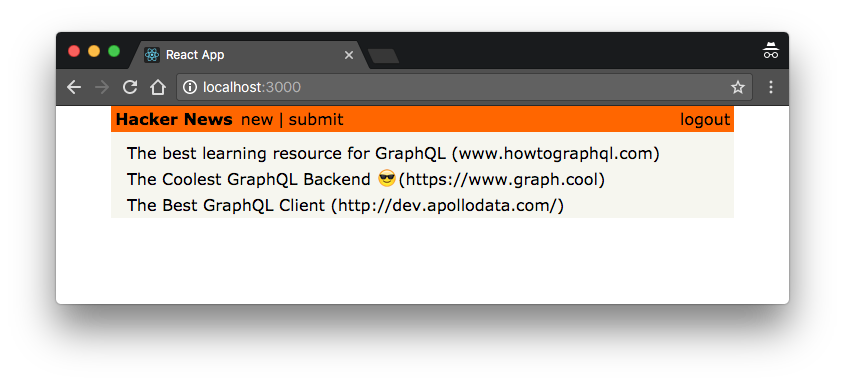Log out using the logout link
The width and height of the screenshot is (845, 384).
coord(705,120)
